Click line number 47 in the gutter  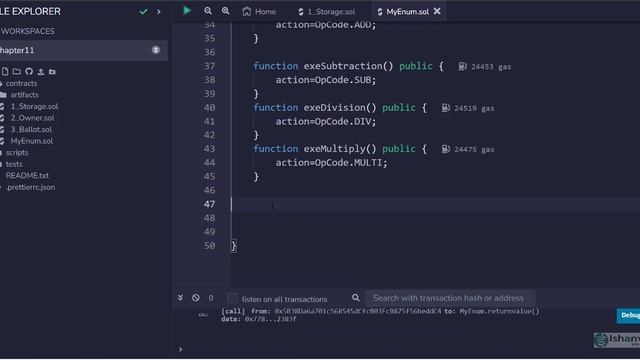[209, 204]
